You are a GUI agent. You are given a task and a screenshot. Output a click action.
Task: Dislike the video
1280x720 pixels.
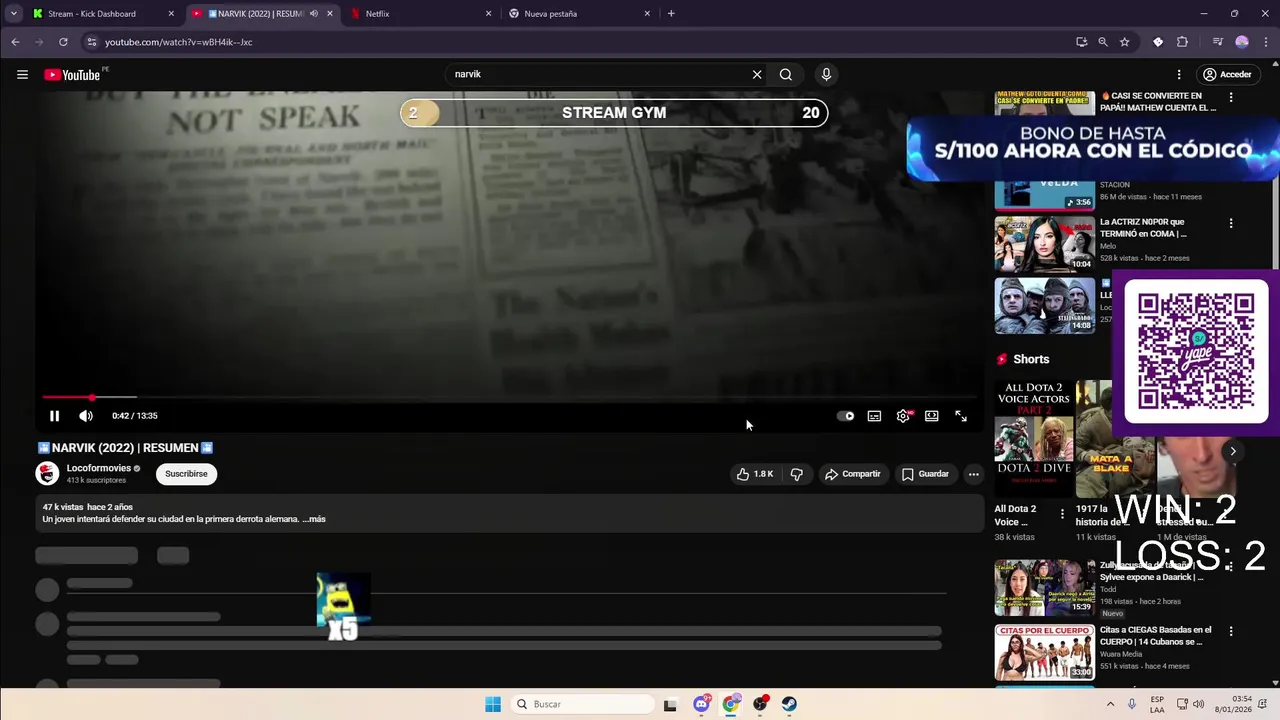coord(796,474)
